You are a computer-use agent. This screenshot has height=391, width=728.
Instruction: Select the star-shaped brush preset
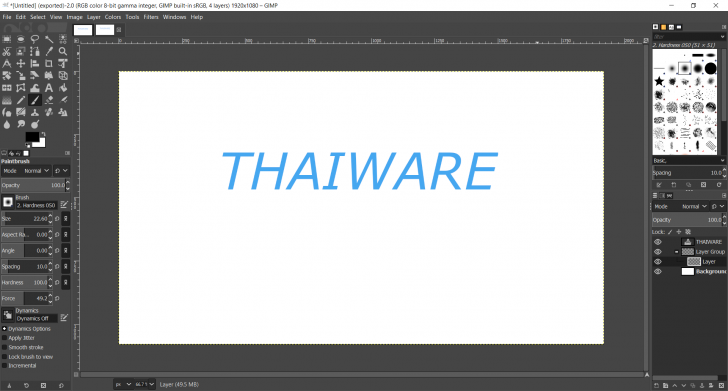[x=659, y=82]
